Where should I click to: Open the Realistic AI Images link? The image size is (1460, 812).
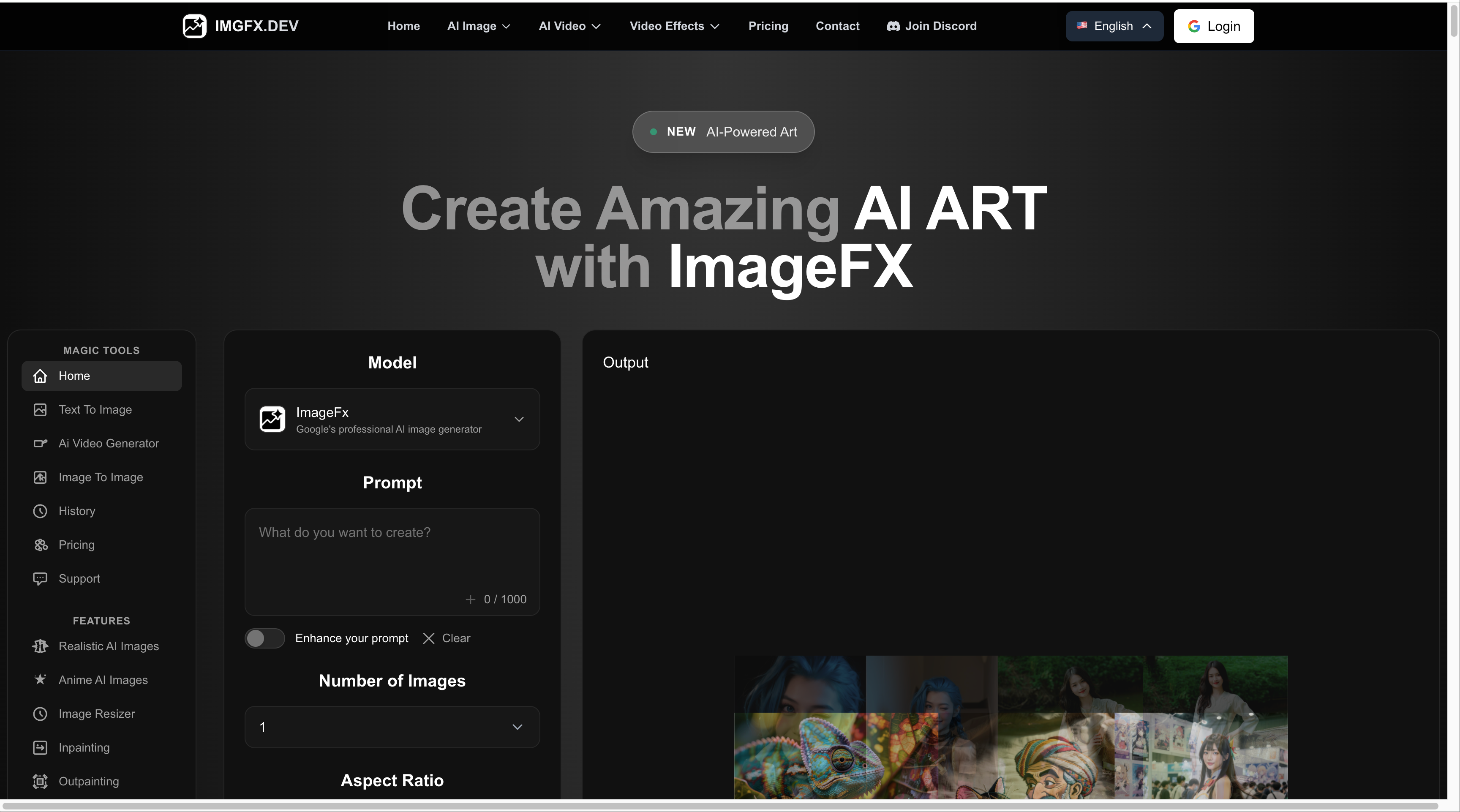(101, 646)
